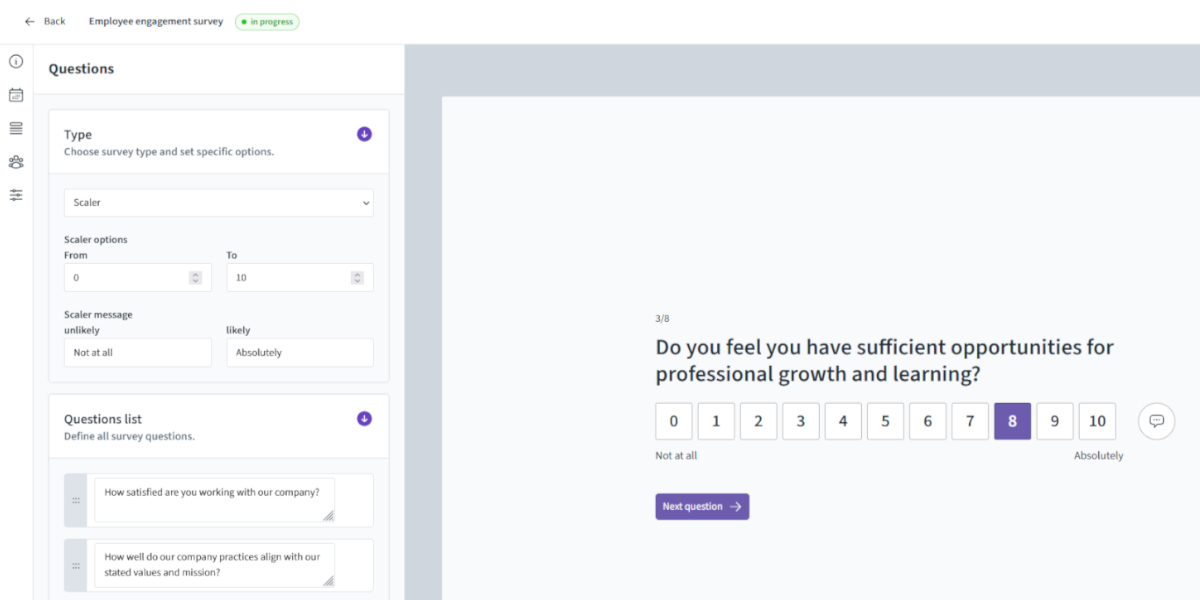Open the calendar schedule sidebar icon
The height and width of the screenshot is (600, 1200).
click(x=16, y=95)
